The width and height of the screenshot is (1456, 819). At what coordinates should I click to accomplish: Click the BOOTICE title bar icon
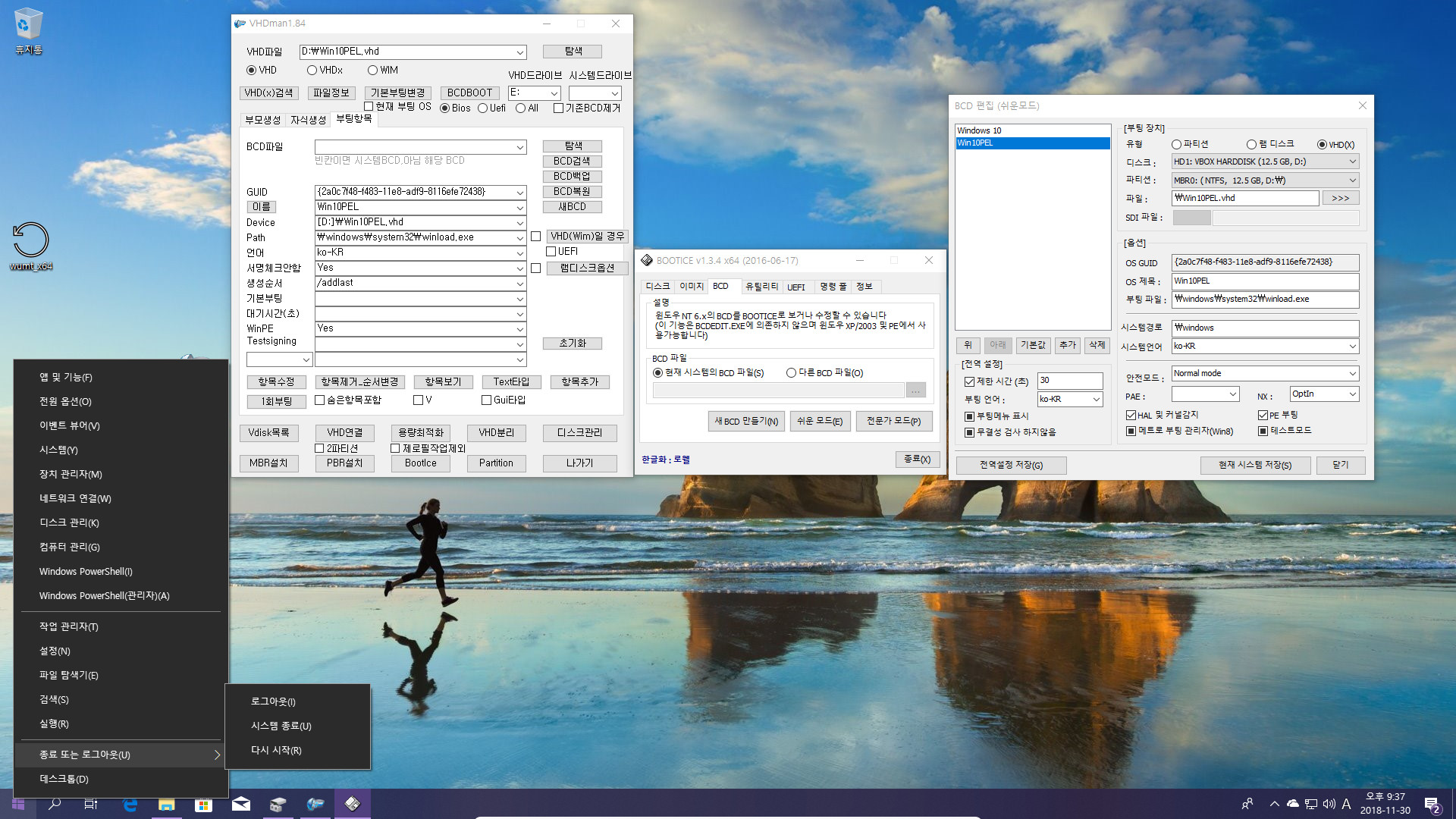[x=647, y=260]
